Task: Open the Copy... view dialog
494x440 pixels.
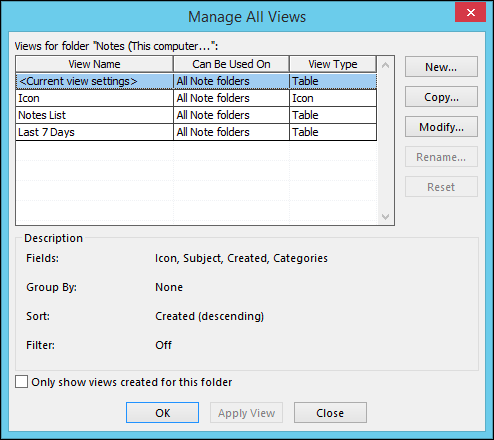Action: click(441, 97)
